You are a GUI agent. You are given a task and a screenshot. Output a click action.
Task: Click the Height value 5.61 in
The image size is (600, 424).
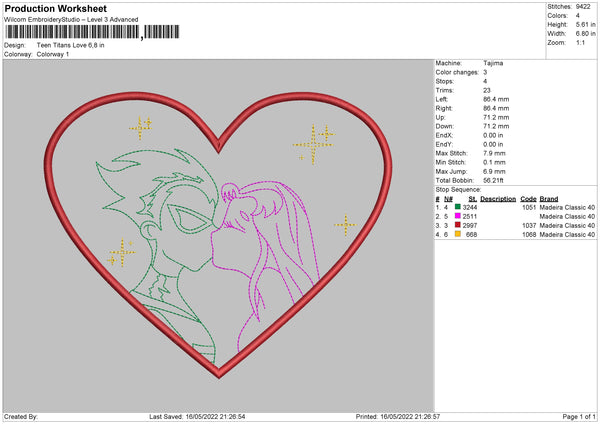pyautogui.click(x=586, y=24)
